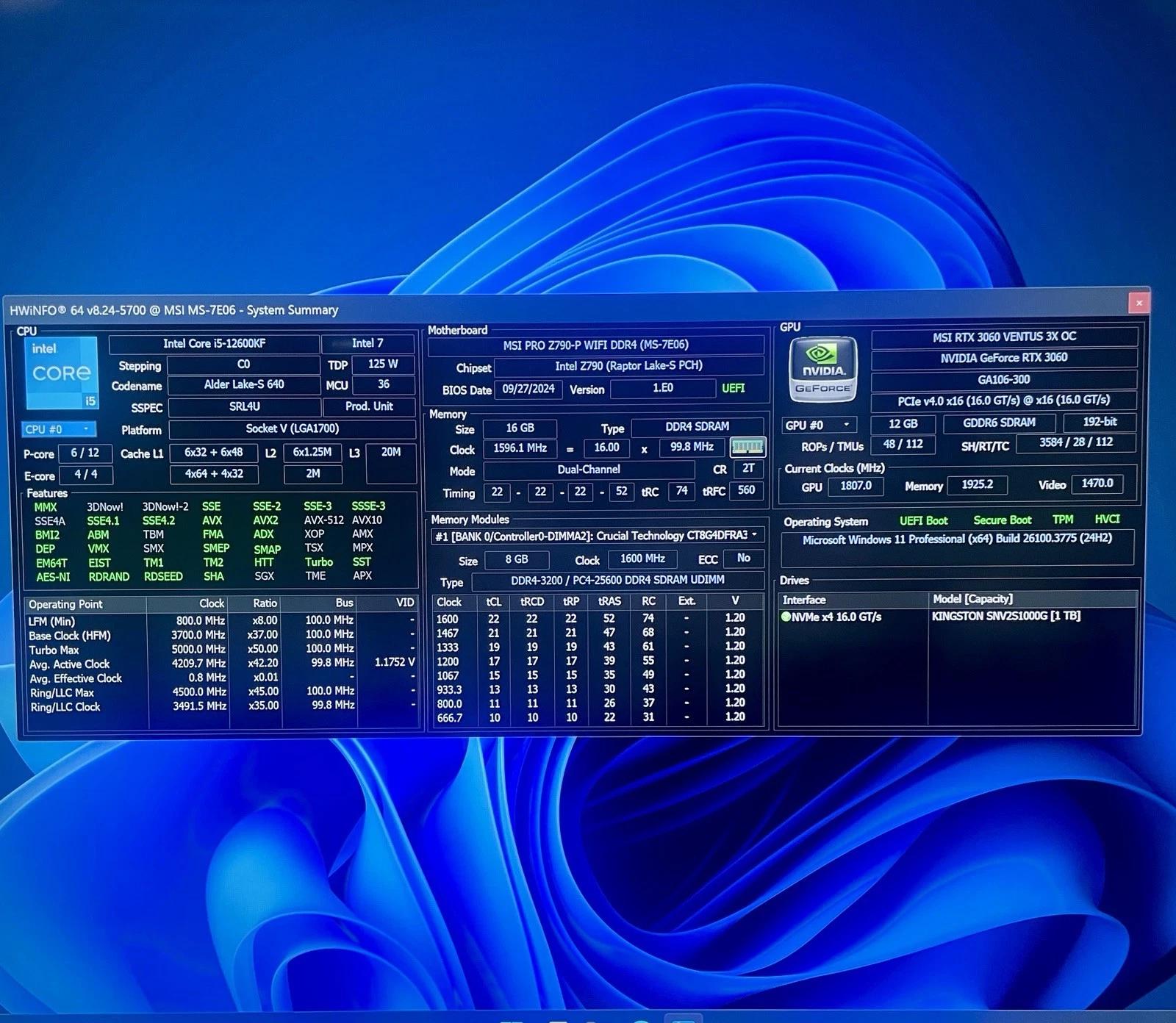Click the 'Turbo Max' operating point row
Image resolution: width=1176 pixels, height=1023 pixels.
[222, 650]
